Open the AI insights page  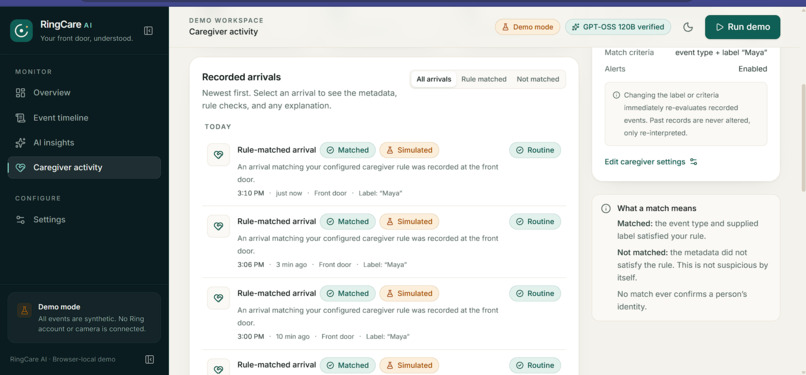(84, 143)
